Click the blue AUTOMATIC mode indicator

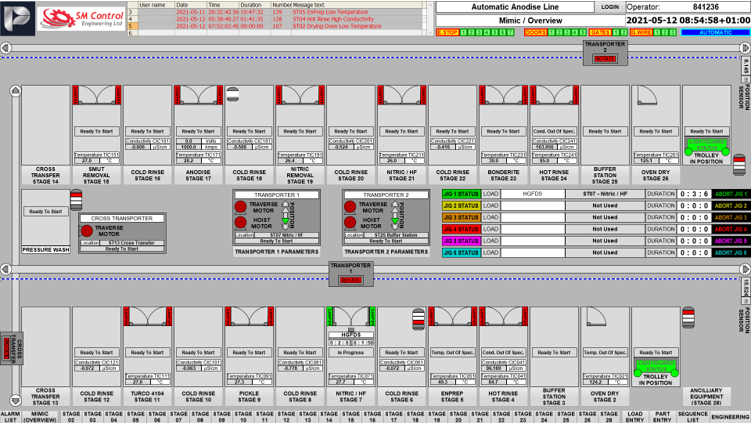tap(716, 33)
